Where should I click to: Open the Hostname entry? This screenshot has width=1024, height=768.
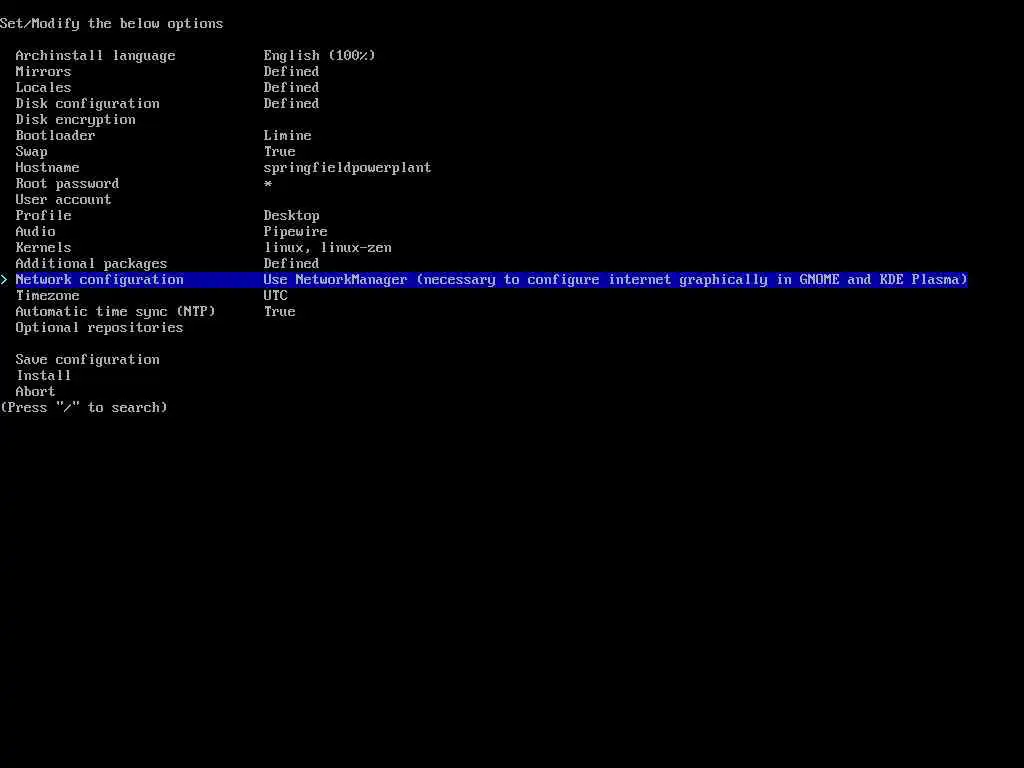(47, 167)
